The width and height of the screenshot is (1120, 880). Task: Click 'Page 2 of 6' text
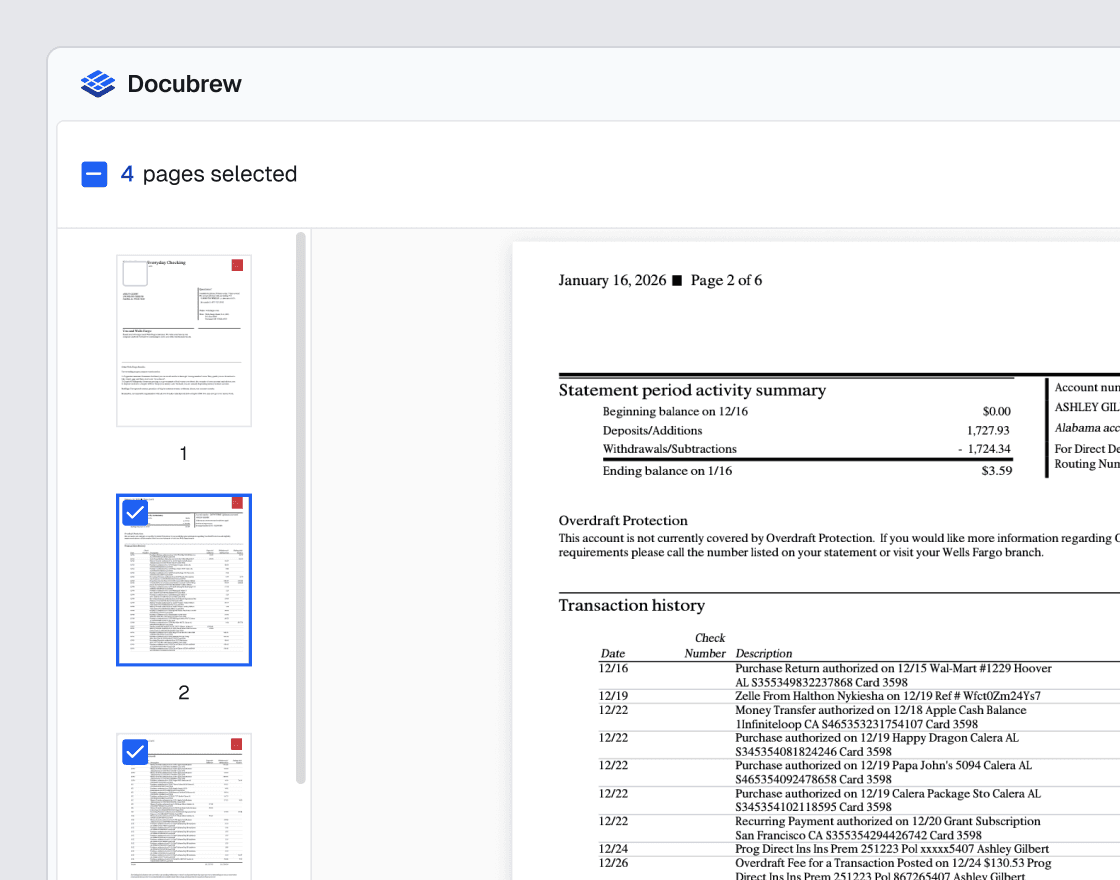pyautogui.click(x=726, y=280)
